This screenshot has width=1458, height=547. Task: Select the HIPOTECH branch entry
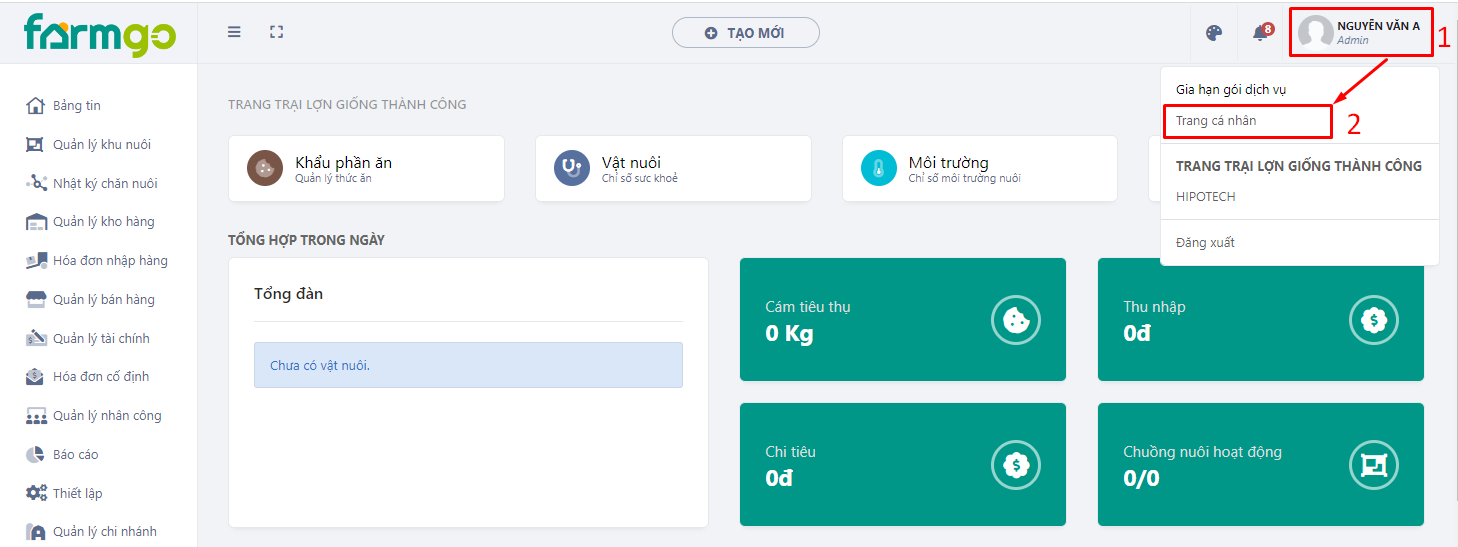(x=1205, y=197)
